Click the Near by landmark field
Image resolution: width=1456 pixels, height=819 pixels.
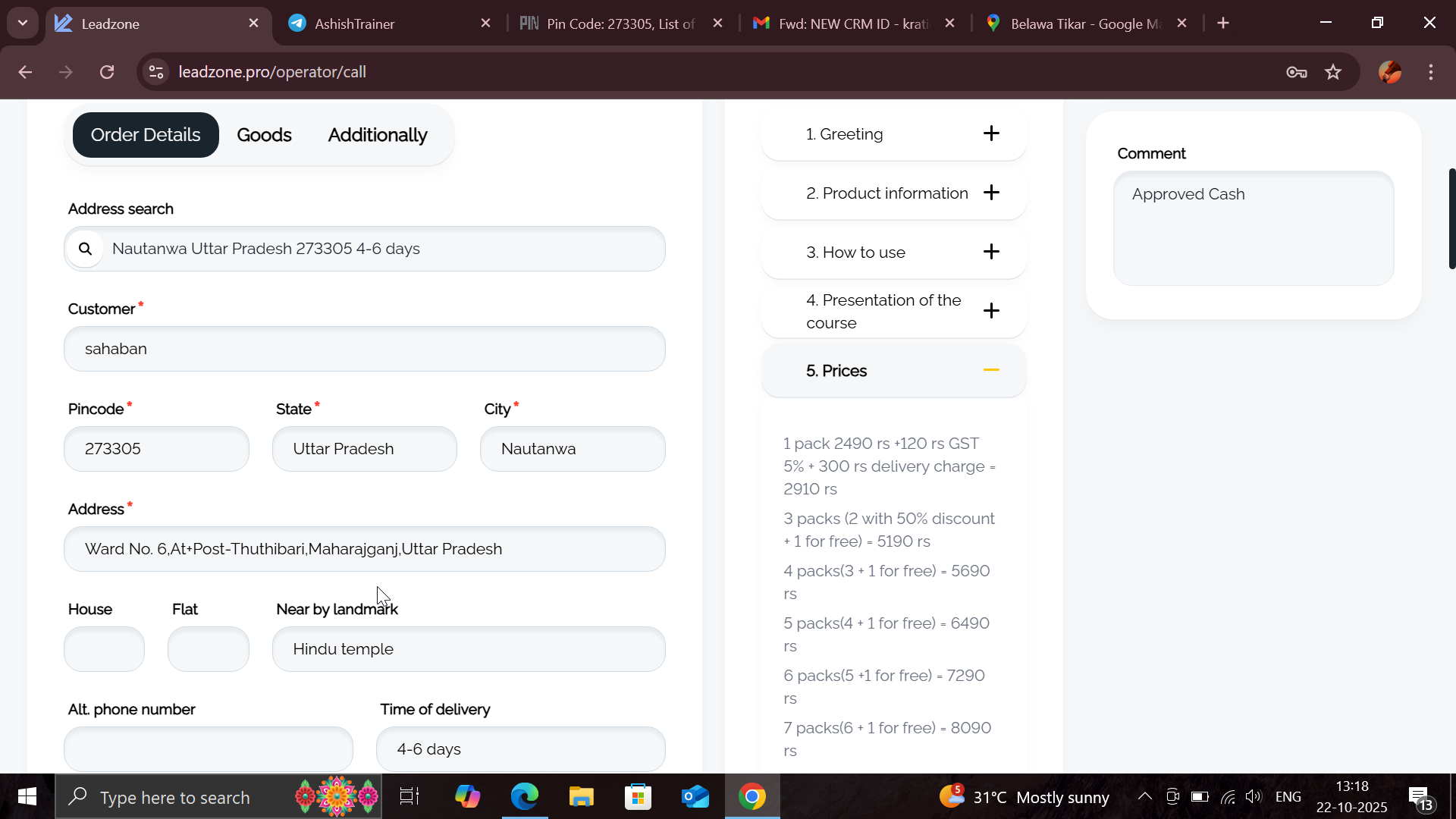point(468,649)
